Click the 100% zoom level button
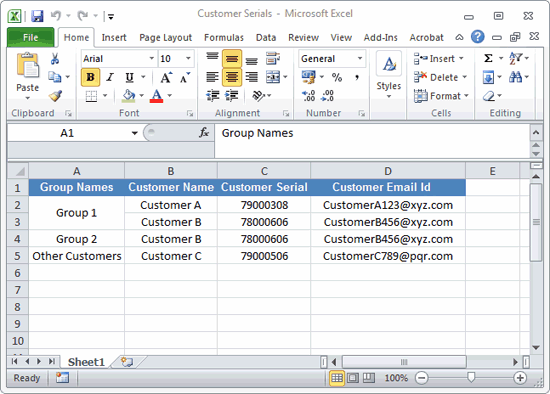The image size is (550, 394). point(396,378)
